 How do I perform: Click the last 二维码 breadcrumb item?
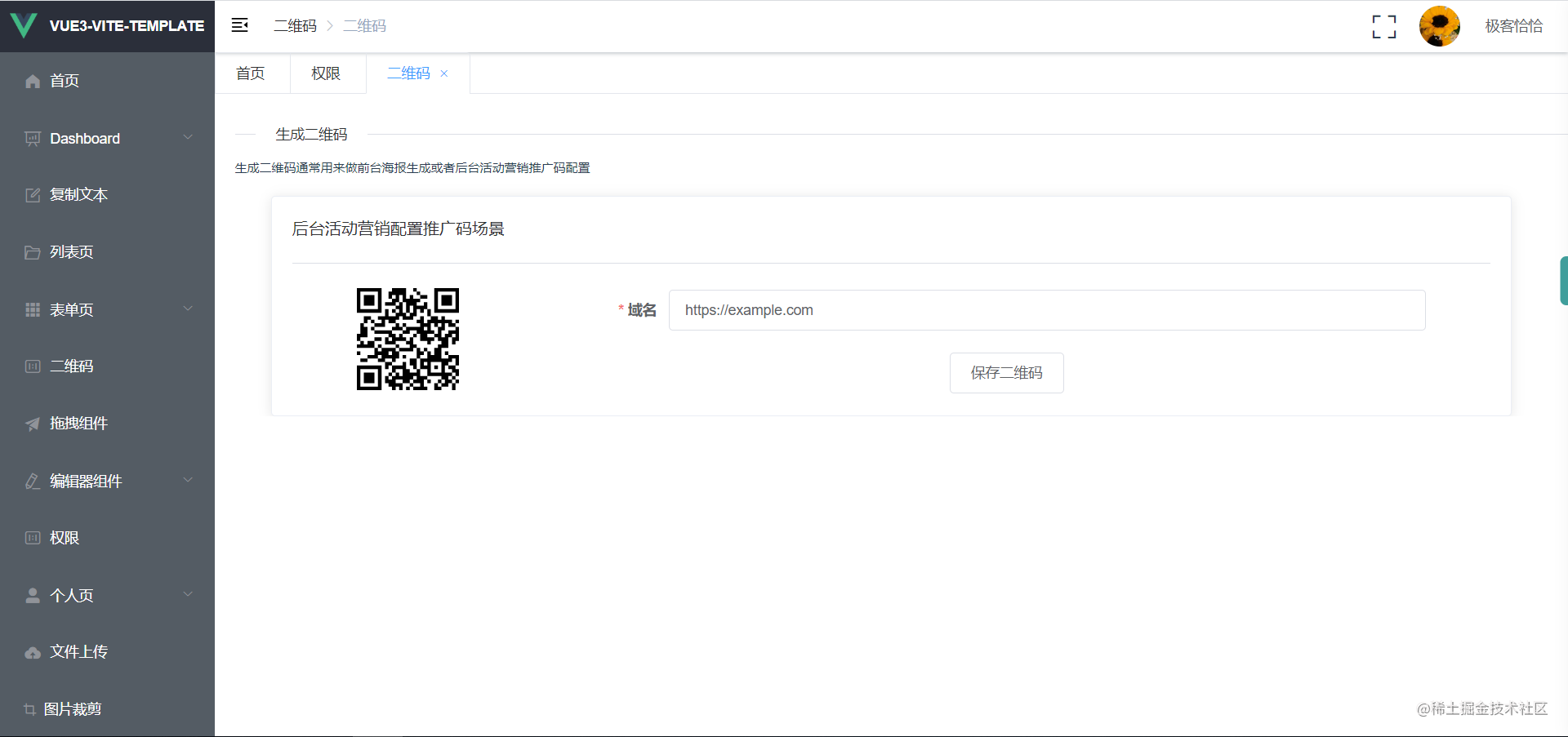click(365, 26)
